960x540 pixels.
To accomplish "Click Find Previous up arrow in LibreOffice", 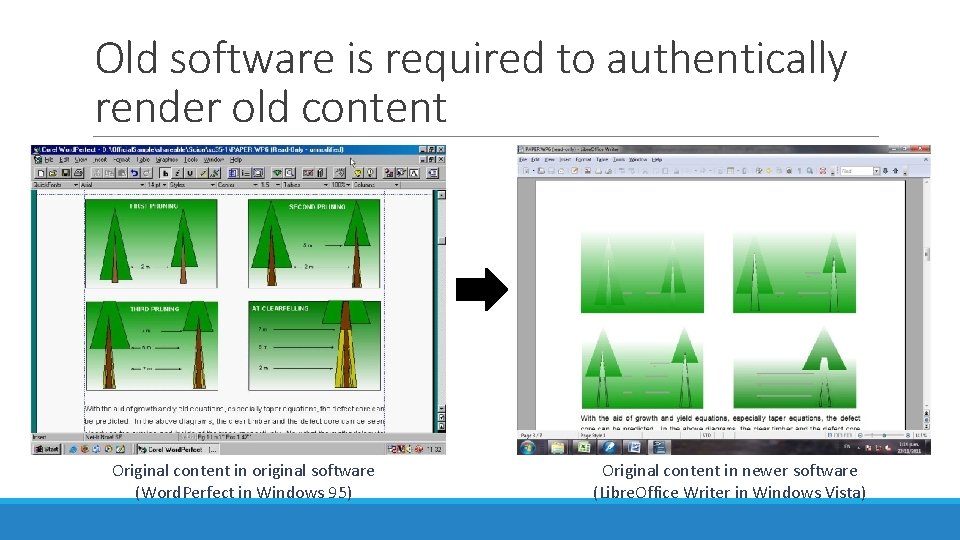I will [895, 171].
